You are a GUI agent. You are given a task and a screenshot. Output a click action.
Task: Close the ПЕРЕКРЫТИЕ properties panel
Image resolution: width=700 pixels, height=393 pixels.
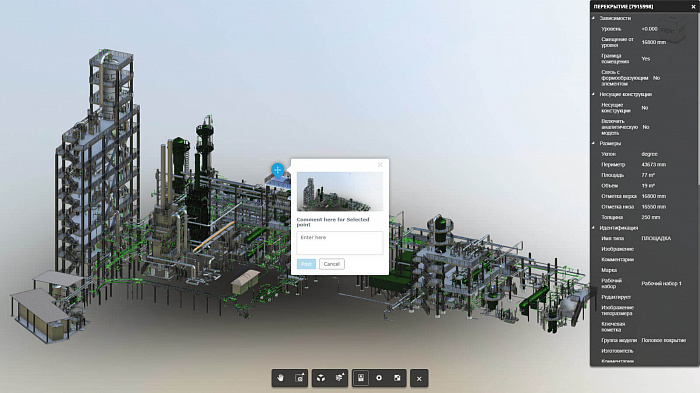click(693, 6)
